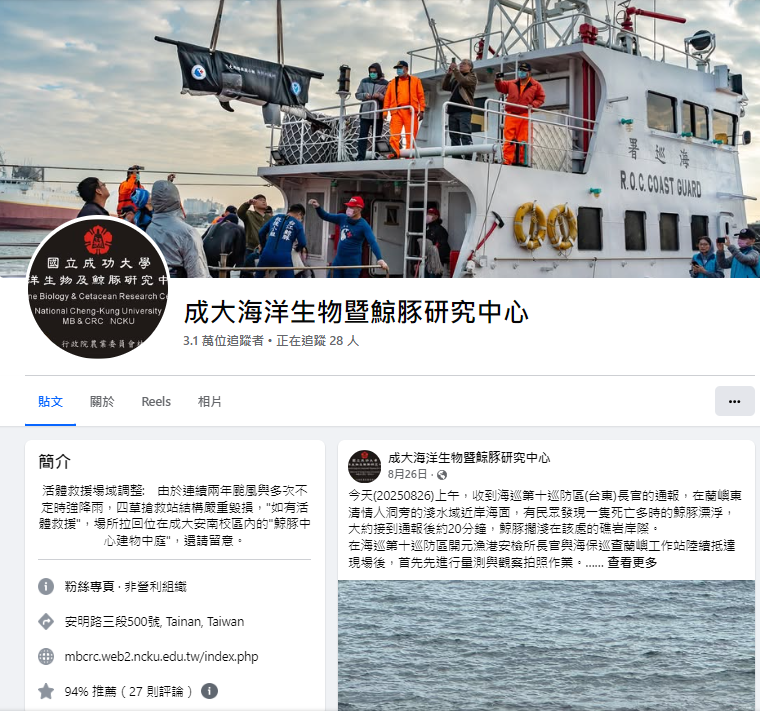Switch to the 貼文 tab
Screen dimensions: 760x717
50,402
